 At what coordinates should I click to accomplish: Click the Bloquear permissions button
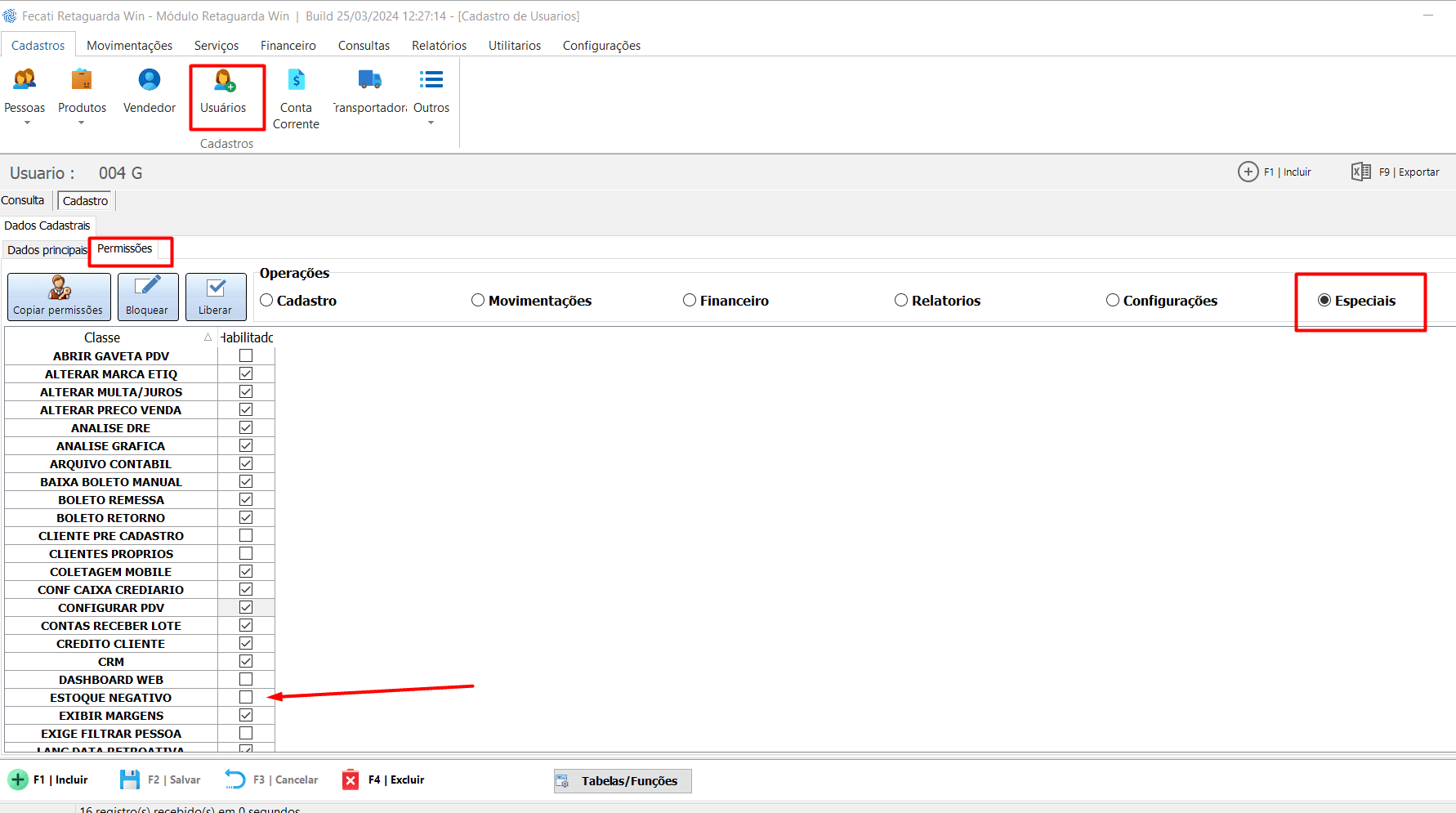point(148,297)
